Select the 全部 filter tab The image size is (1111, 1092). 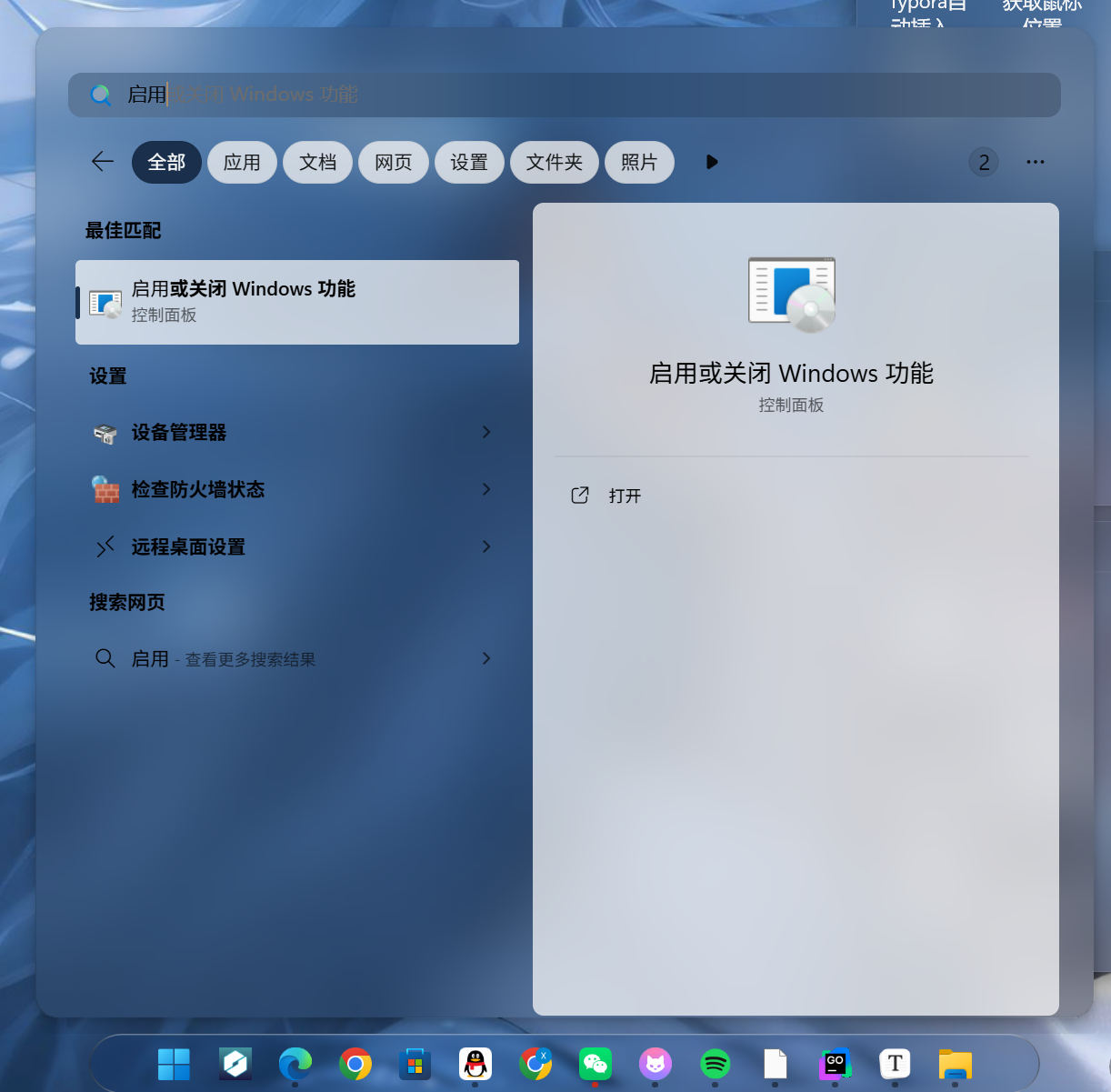click(x=166, y=162)
